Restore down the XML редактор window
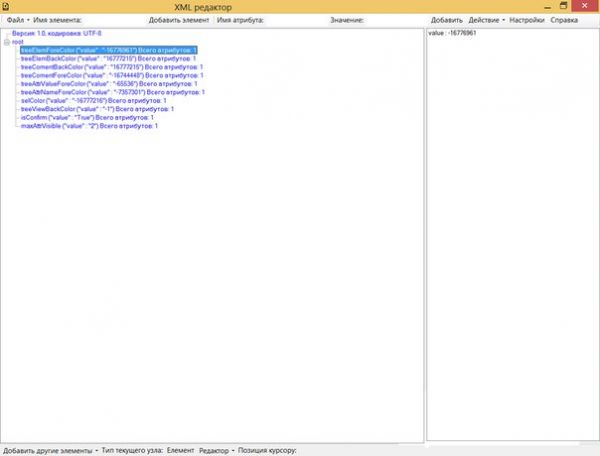 coord(563,6)
